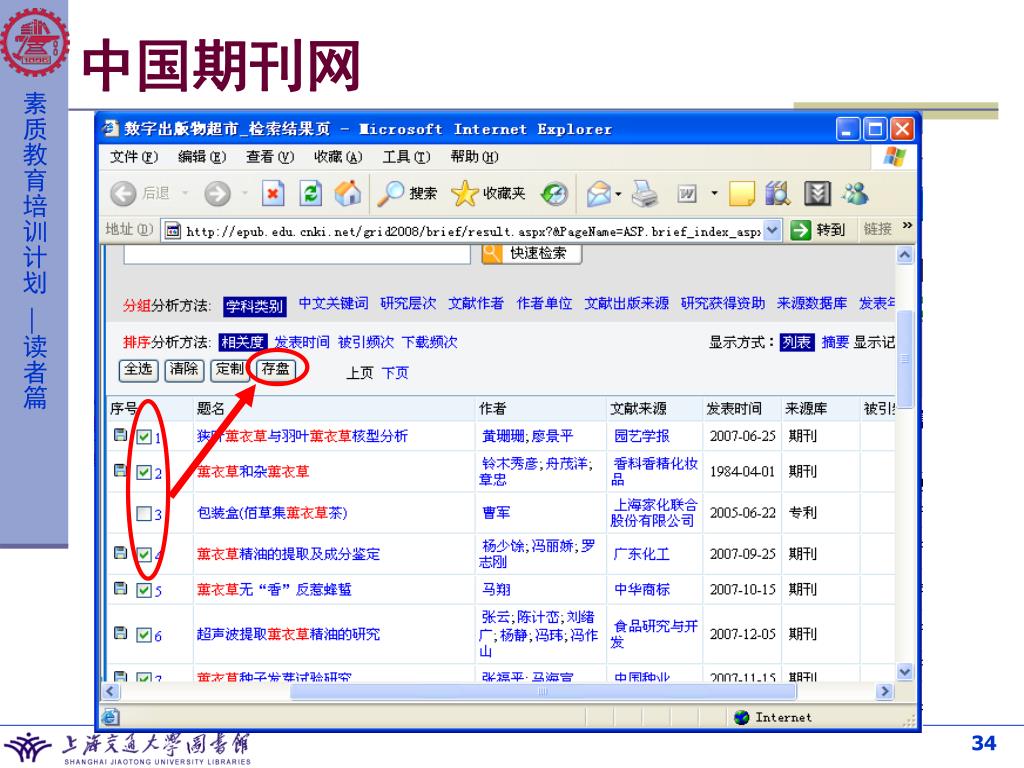The width and height of the screenshot is (1024, 768).
Task: Stop page loading with red X icon
Action: tap(272, 193)
